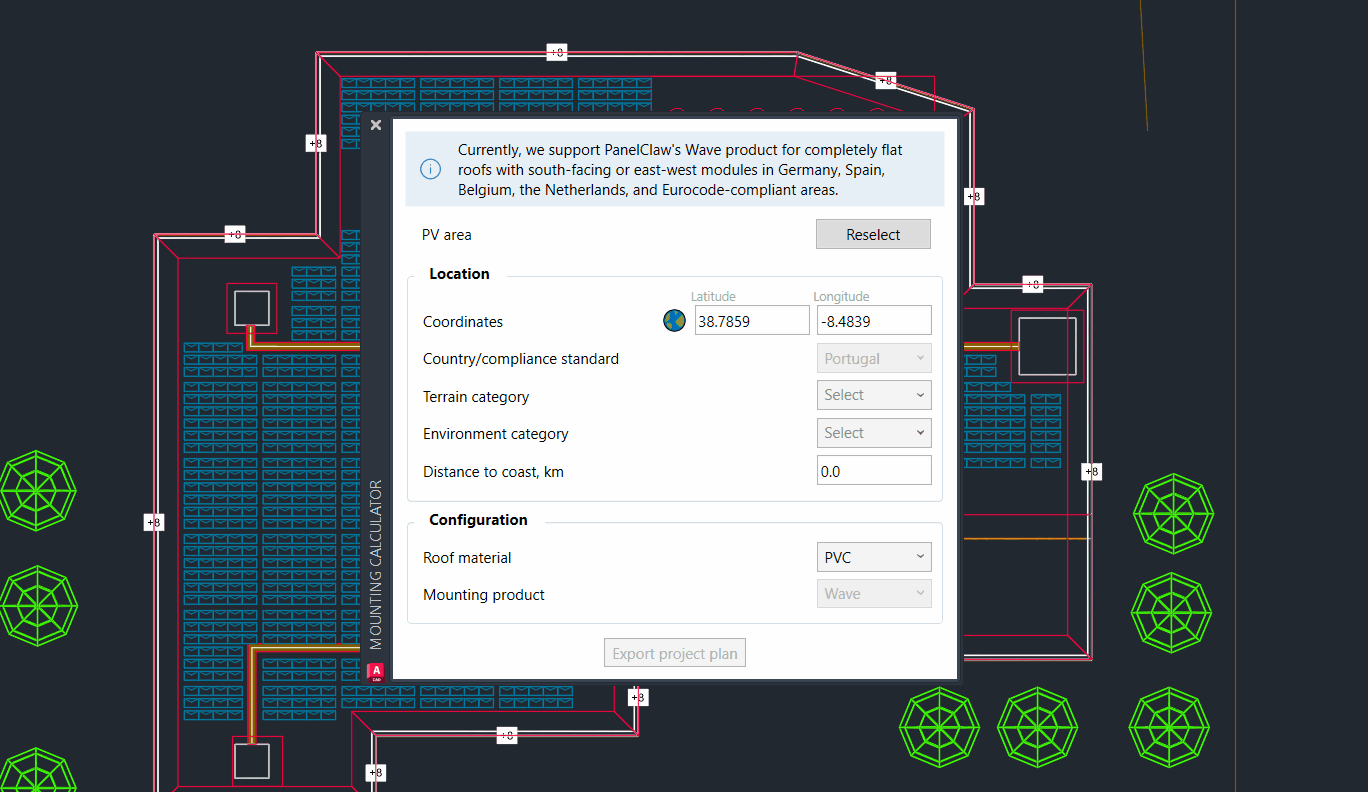Open the Roof material PVC dropdown

pyautogui.click(x=874, y=557)
